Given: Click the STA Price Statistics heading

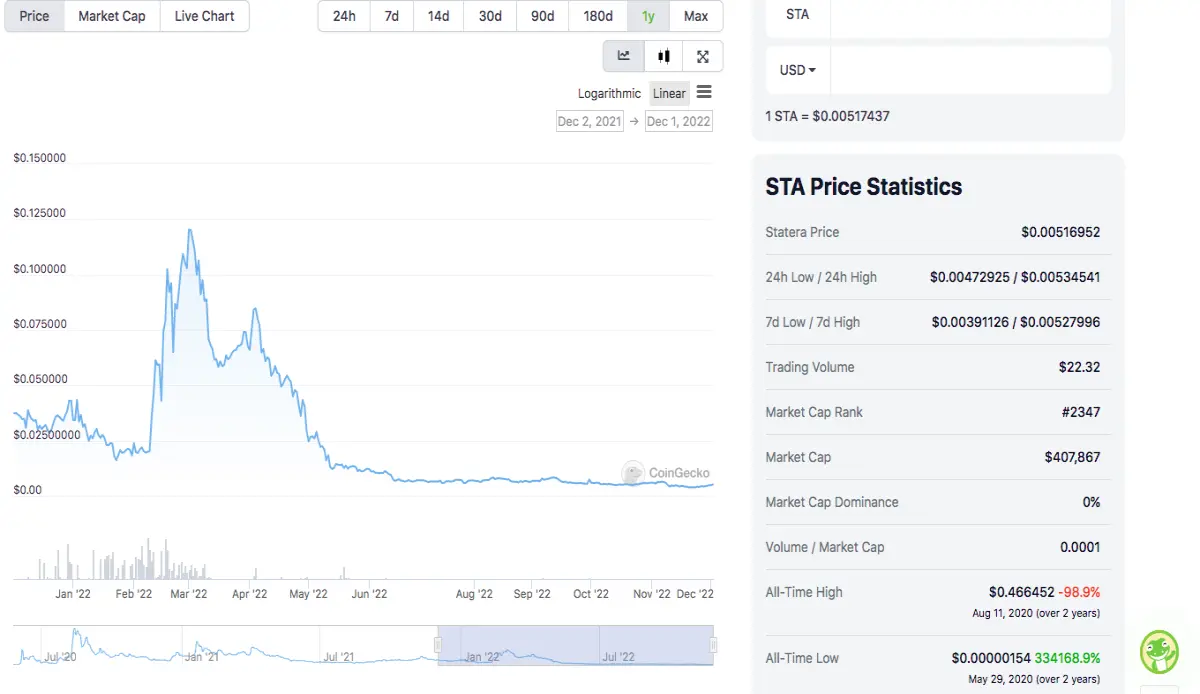Looking at the screenshot, I should click(x=864, y=187).
